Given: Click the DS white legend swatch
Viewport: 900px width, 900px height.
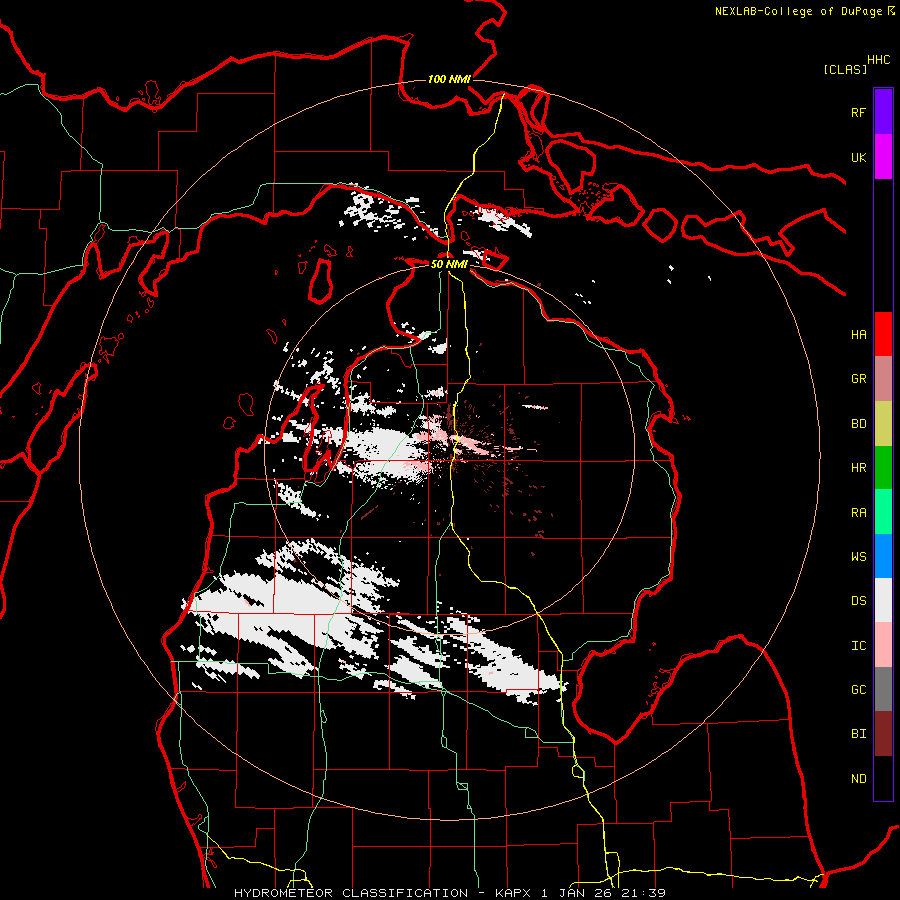Looking at the screenshot, I should coord(883,600).
